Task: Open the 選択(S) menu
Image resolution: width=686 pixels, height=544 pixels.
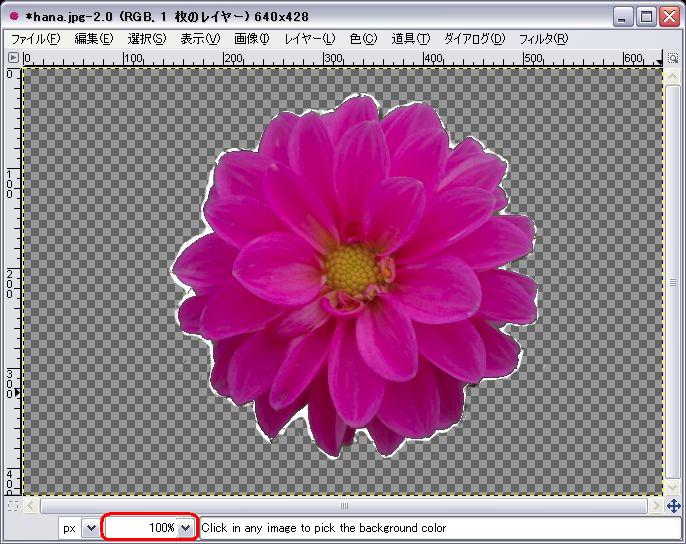Action: click(x=147, y=39)
